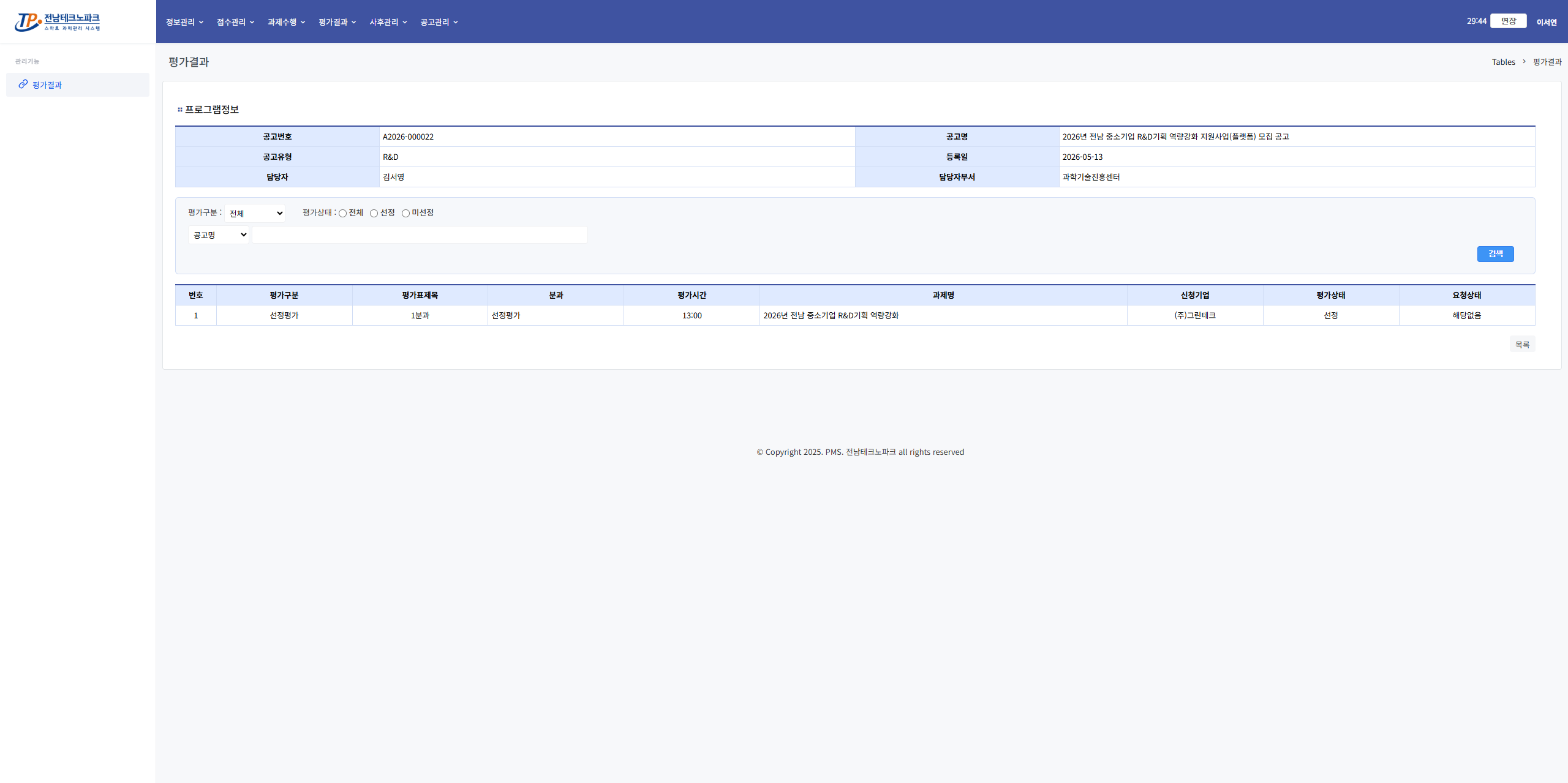Click the 등록일 value 2026-05-13
The image size is (1568, 783).
point(1082,157)
